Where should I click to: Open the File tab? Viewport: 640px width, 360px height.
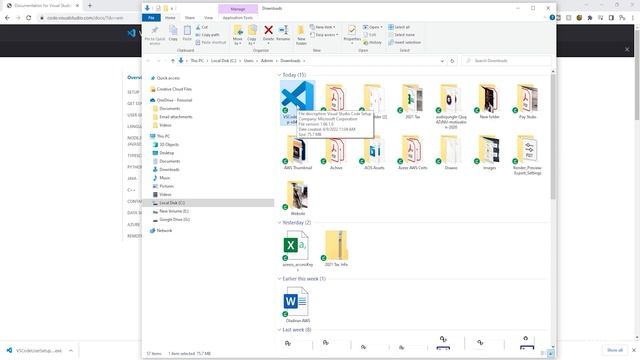[x=151, y=18]
